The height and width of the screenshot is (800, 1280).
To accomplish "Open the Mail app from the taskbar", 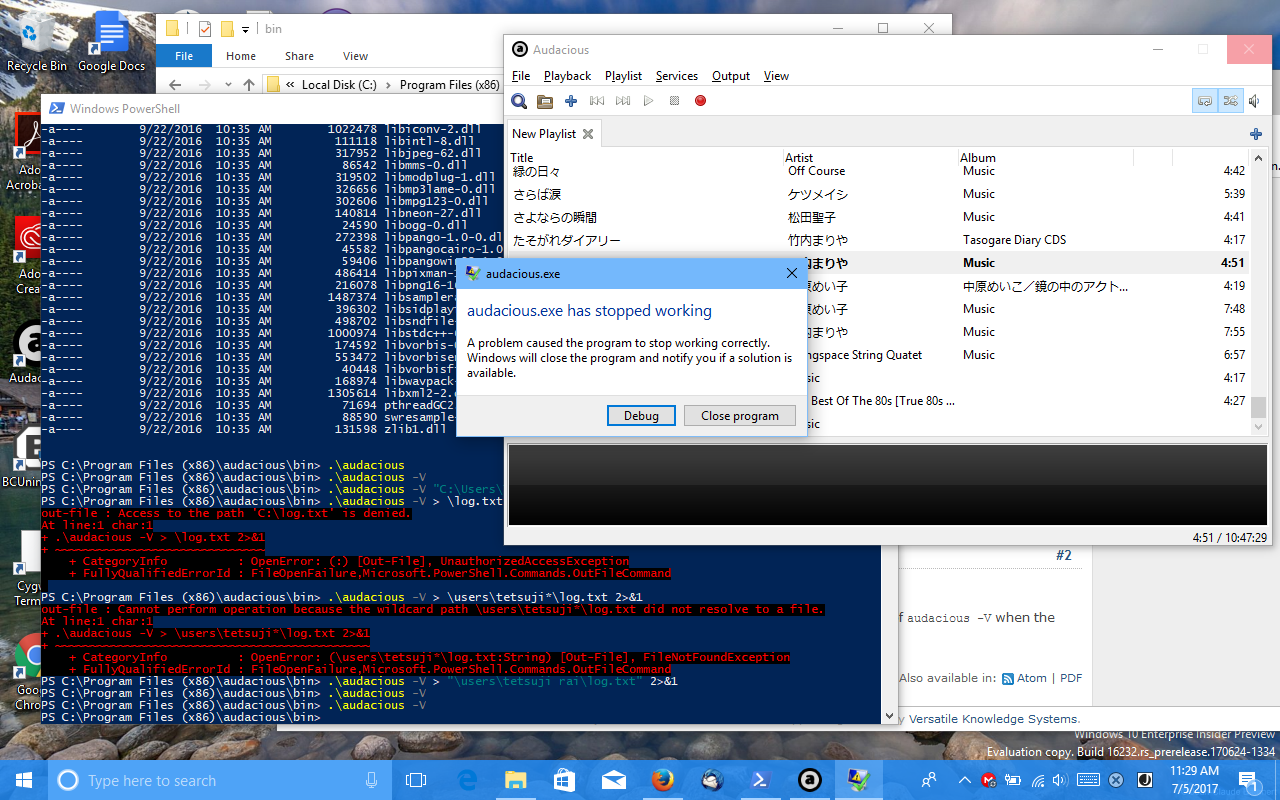I will point(613,780).
